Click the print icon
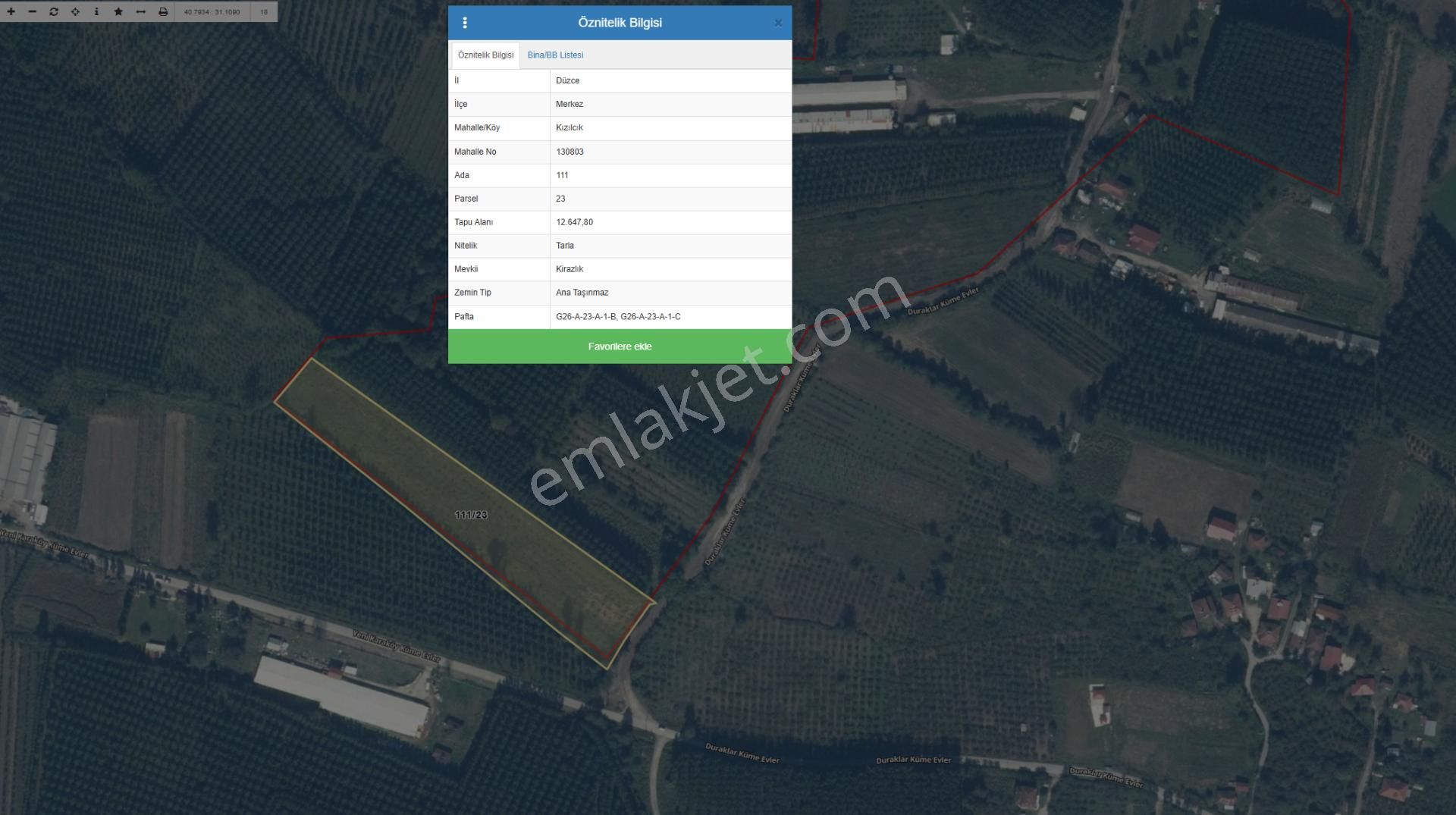Screen dimensions: 1456x815 pos(163,11)
